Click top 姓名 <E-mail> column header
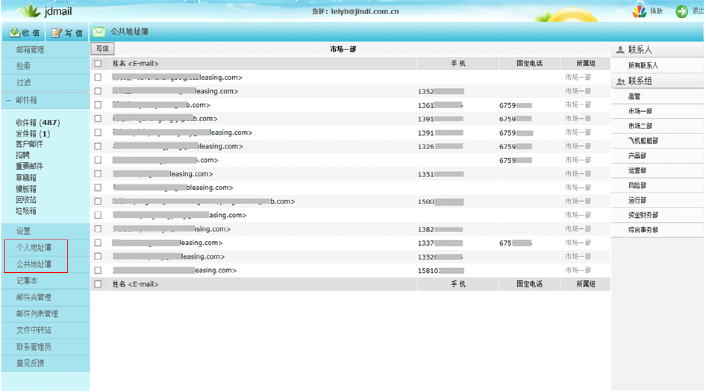Screen dimensions: 706x392 point(135,63)
